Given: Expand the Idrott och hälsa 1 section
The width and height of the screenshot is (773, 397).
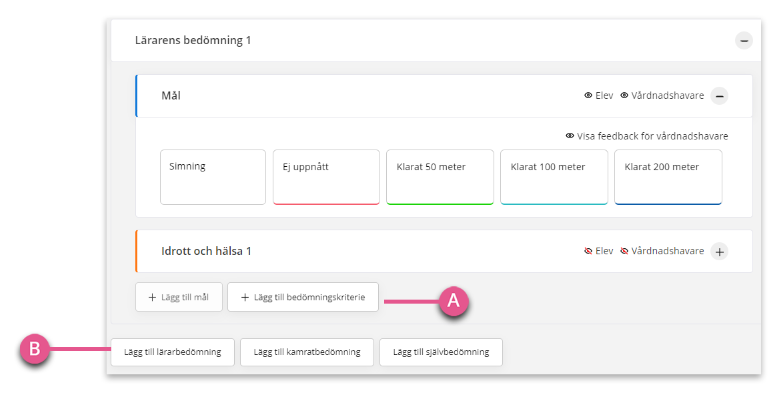Looking at the screenshot, I should coord(719,252).
